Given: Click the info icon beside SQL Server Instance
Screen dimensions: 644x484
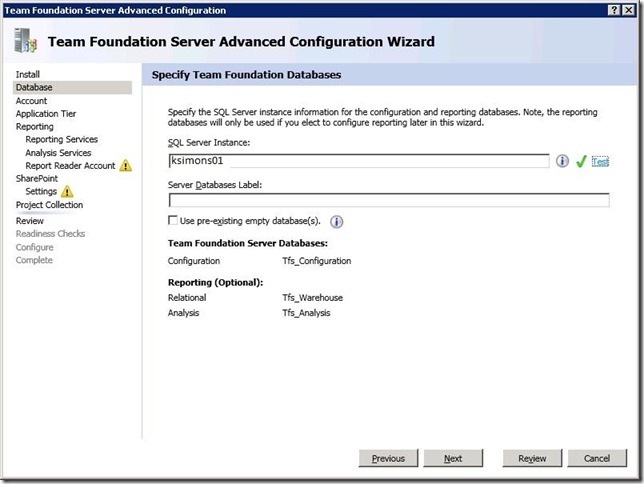Looking at the screenshot, I should pos(563,161).
